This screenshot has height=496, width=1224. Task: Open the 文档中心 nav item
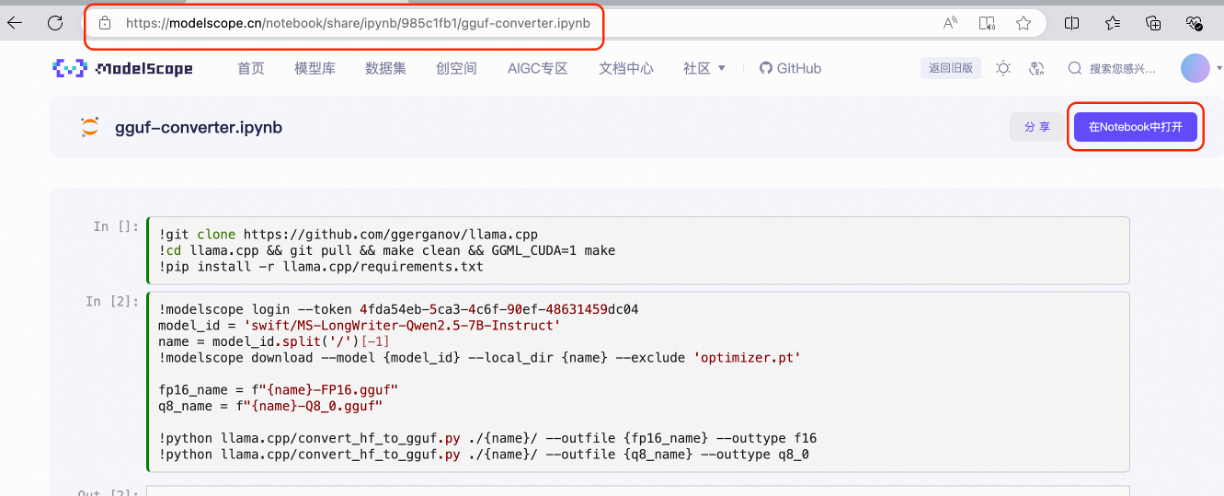(x=626, y=68)
